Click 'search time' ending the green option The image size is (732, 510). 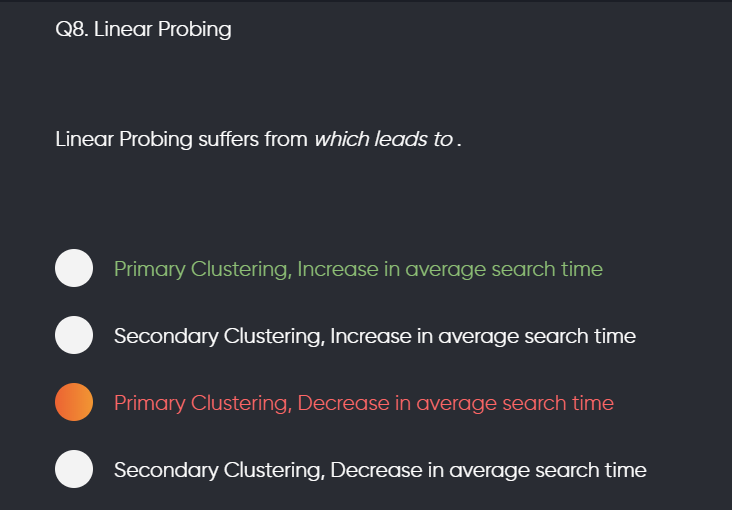click(x=547, y=269)
